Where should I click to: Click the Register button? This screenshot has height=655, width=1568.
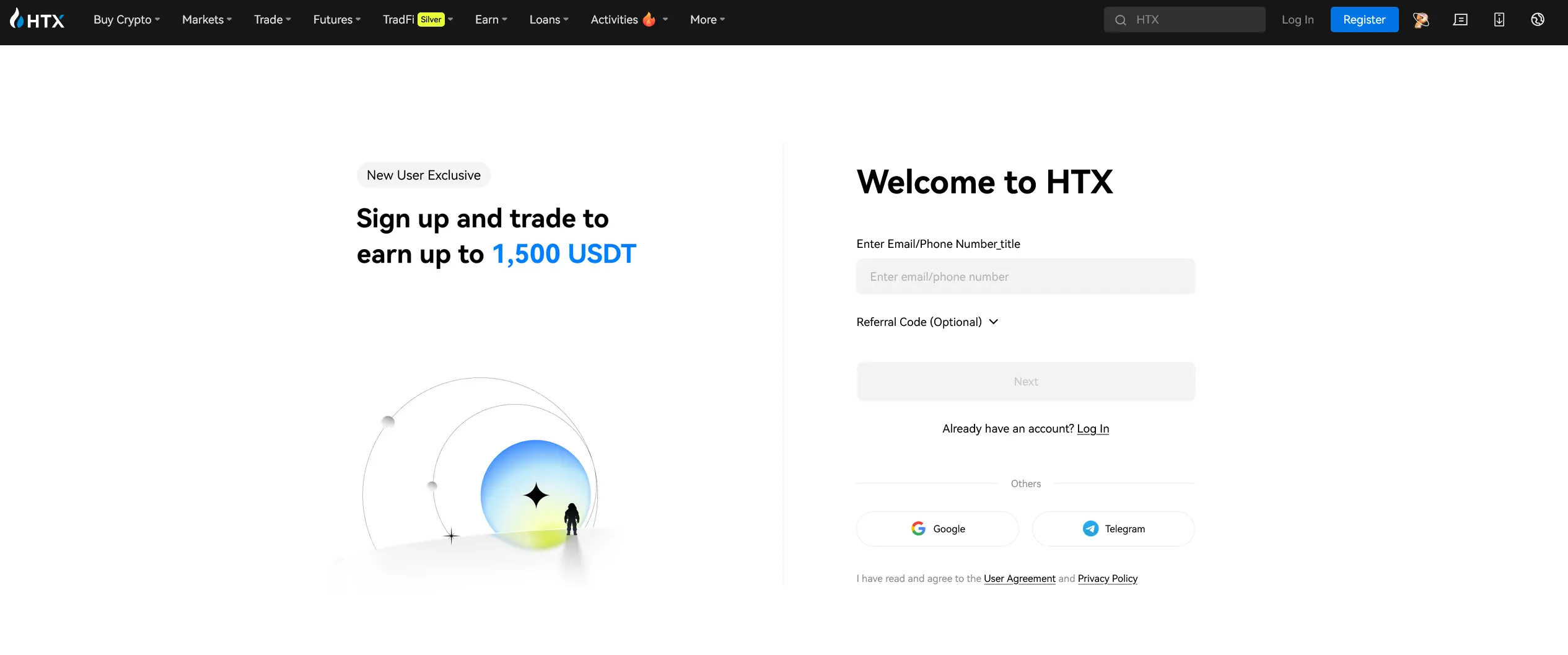point(1364,20)
